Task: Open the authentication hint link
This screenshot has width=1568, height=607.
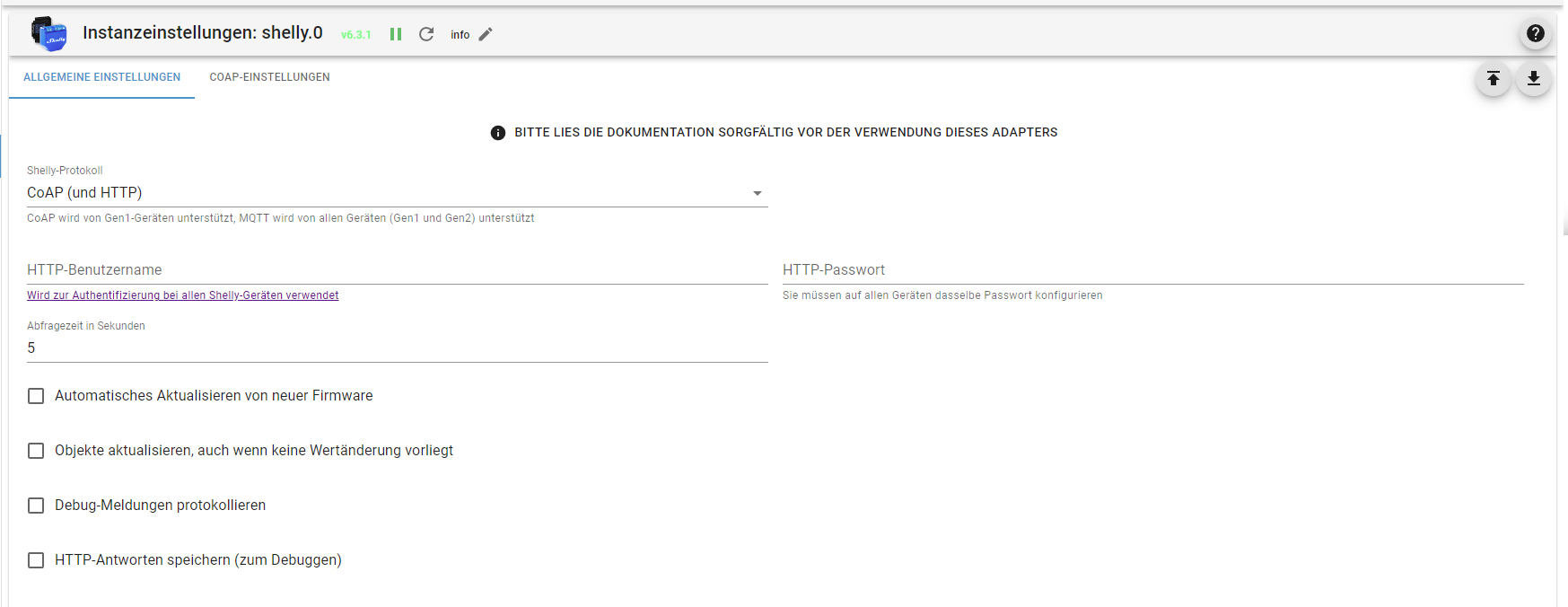Action: [183, 295]
